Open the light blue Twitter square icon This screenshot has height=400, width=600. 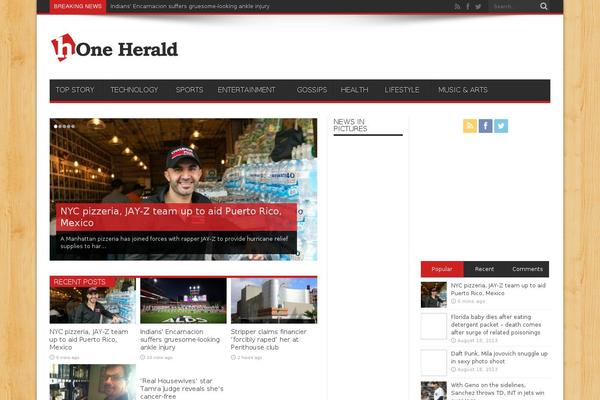coord(501,126)
